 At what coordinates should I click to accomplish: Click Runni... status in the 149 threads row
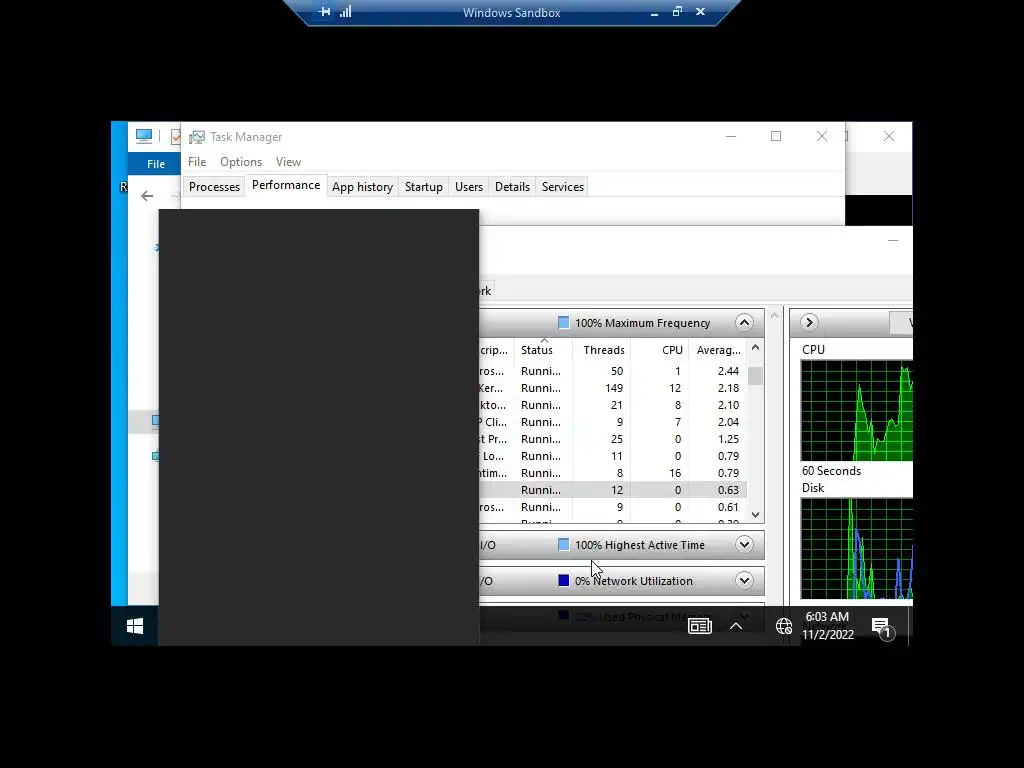tap(541, 388)
